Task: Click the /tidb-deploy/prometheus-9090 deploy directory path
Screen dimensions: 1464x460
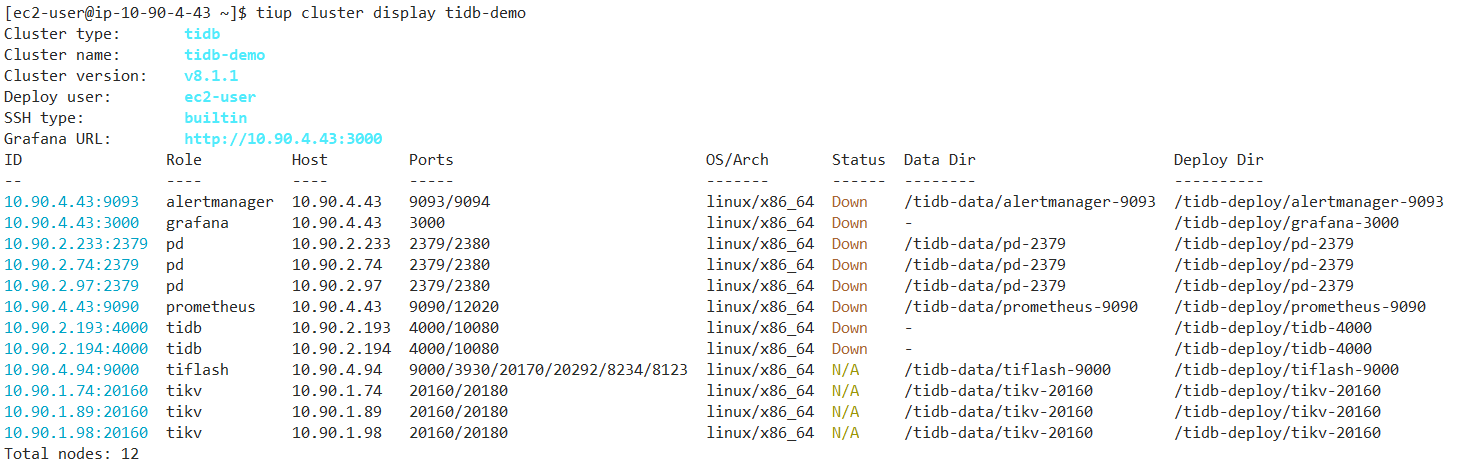Action: coord(1300,307)
